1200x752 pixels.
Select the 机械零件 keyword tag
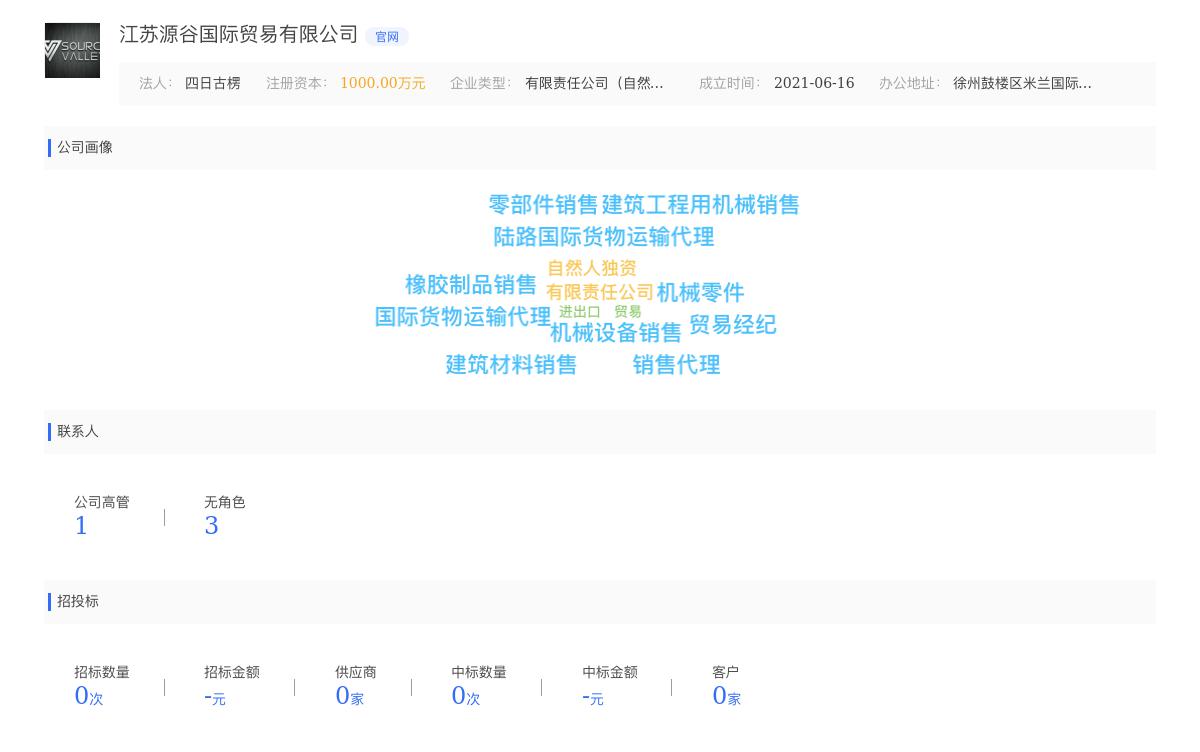[x=701, y=293]
